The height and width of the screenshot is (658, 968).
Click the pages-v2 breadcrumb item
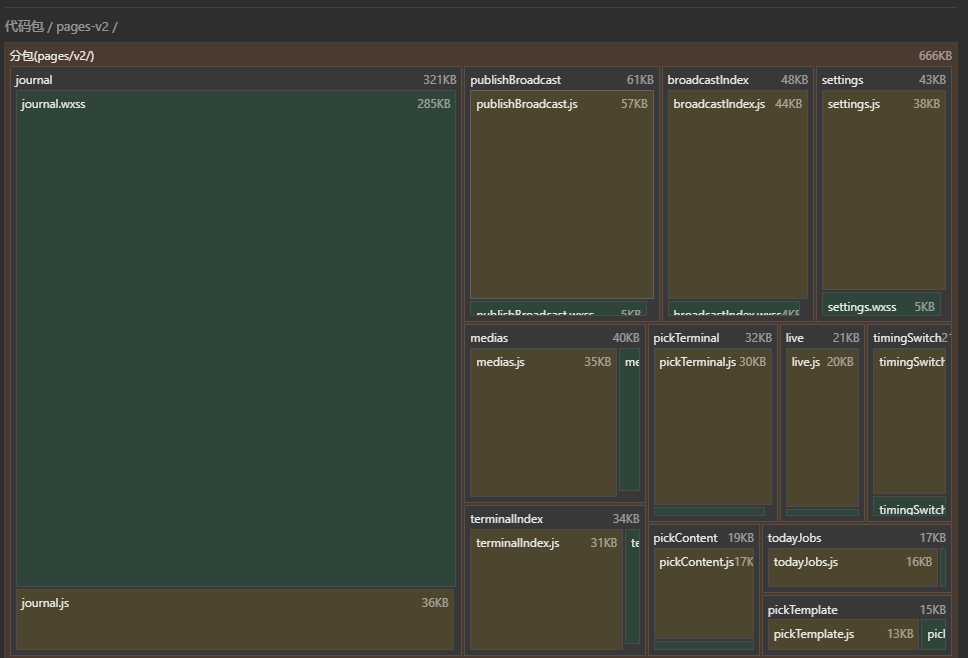tap(82, 27)
